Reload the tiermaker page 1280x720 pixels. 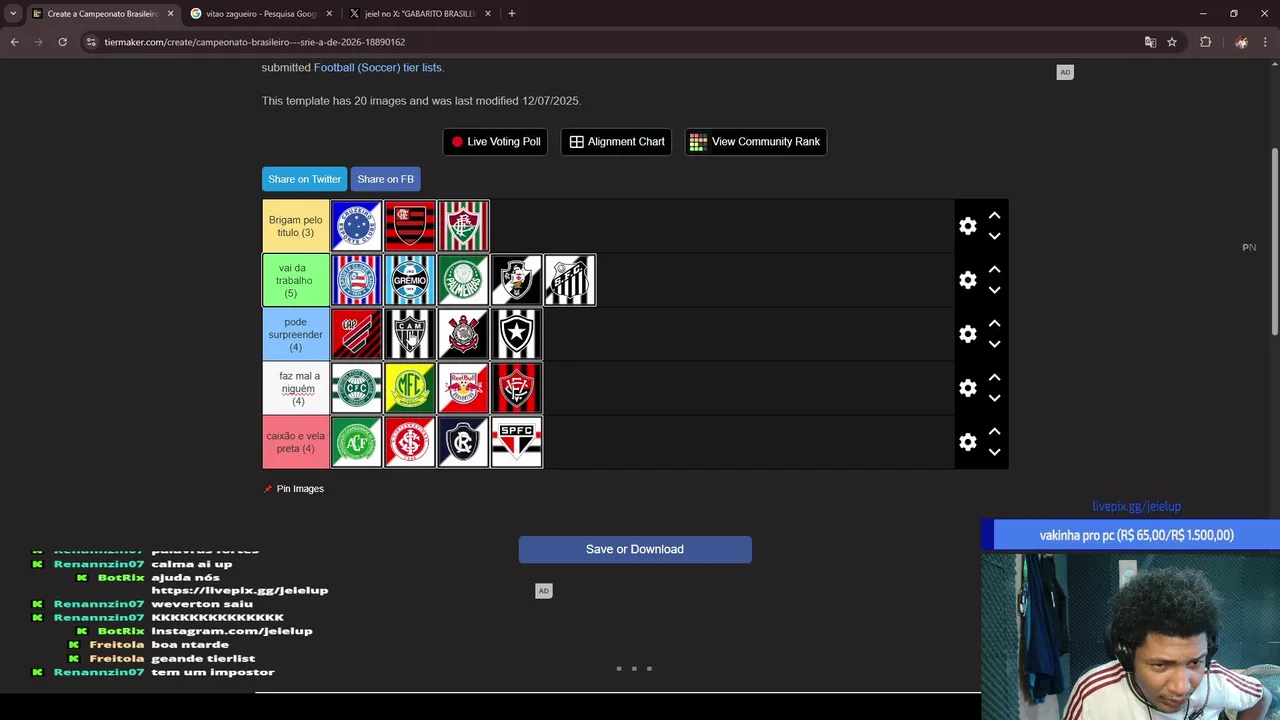(62, 42)
